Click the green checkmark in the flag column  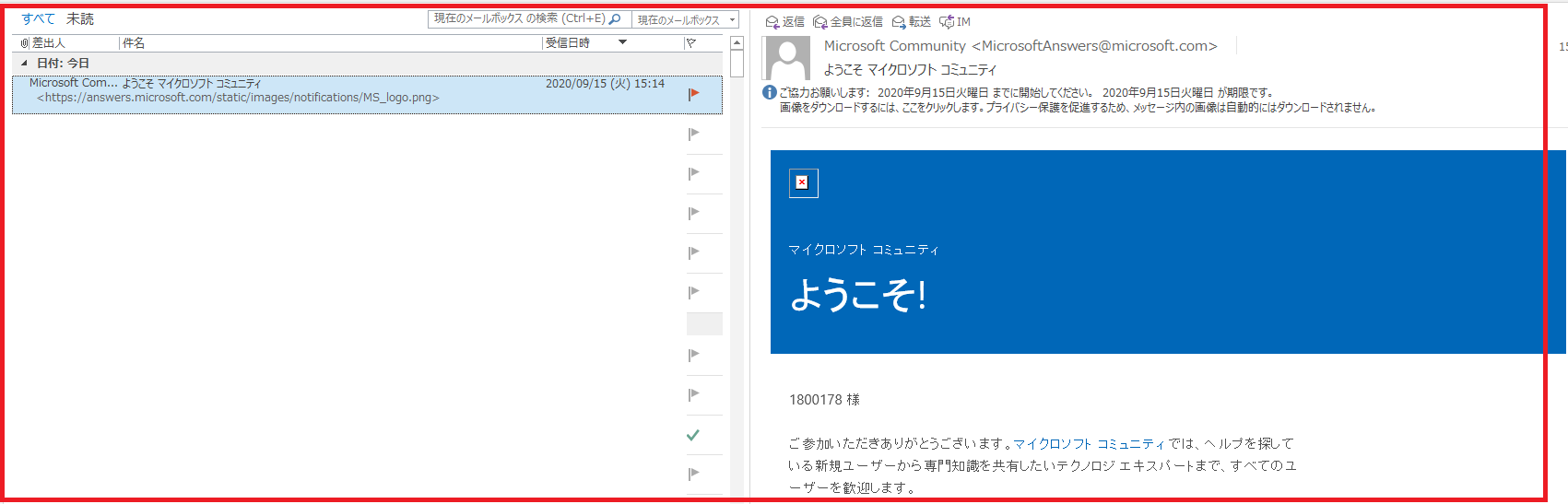(x=693, y=435)
